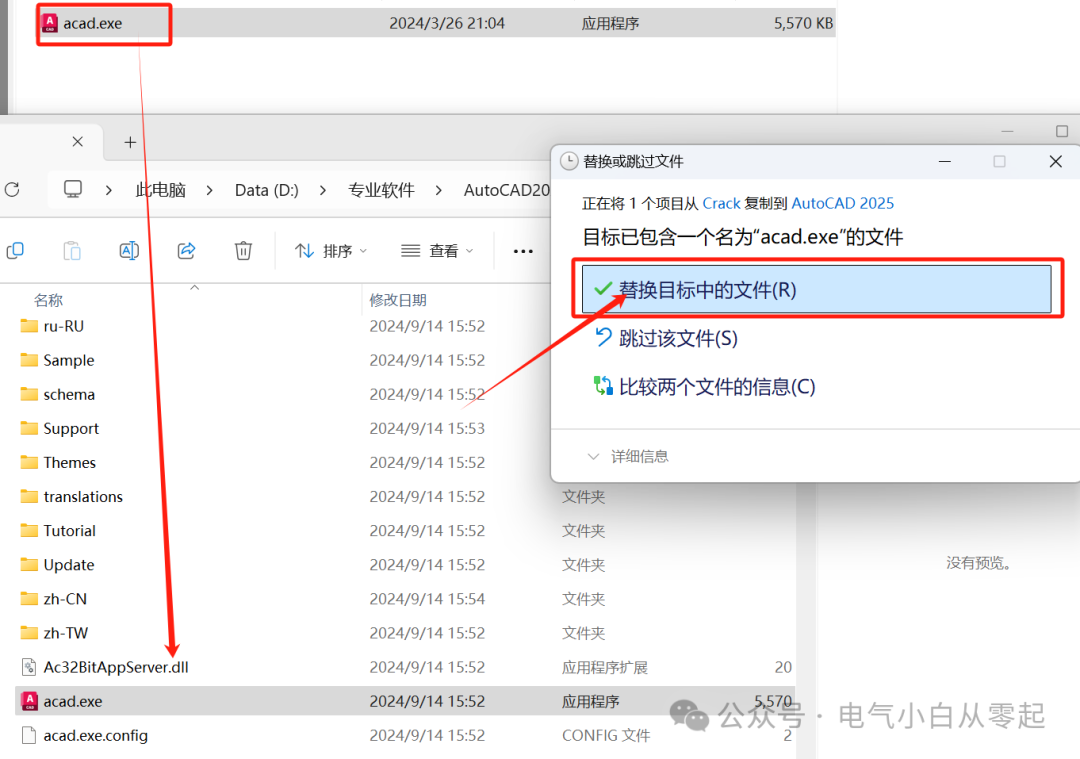Click AutoCAD icon of acad.exe in list

pyautogui.click(x=30, y=701)
